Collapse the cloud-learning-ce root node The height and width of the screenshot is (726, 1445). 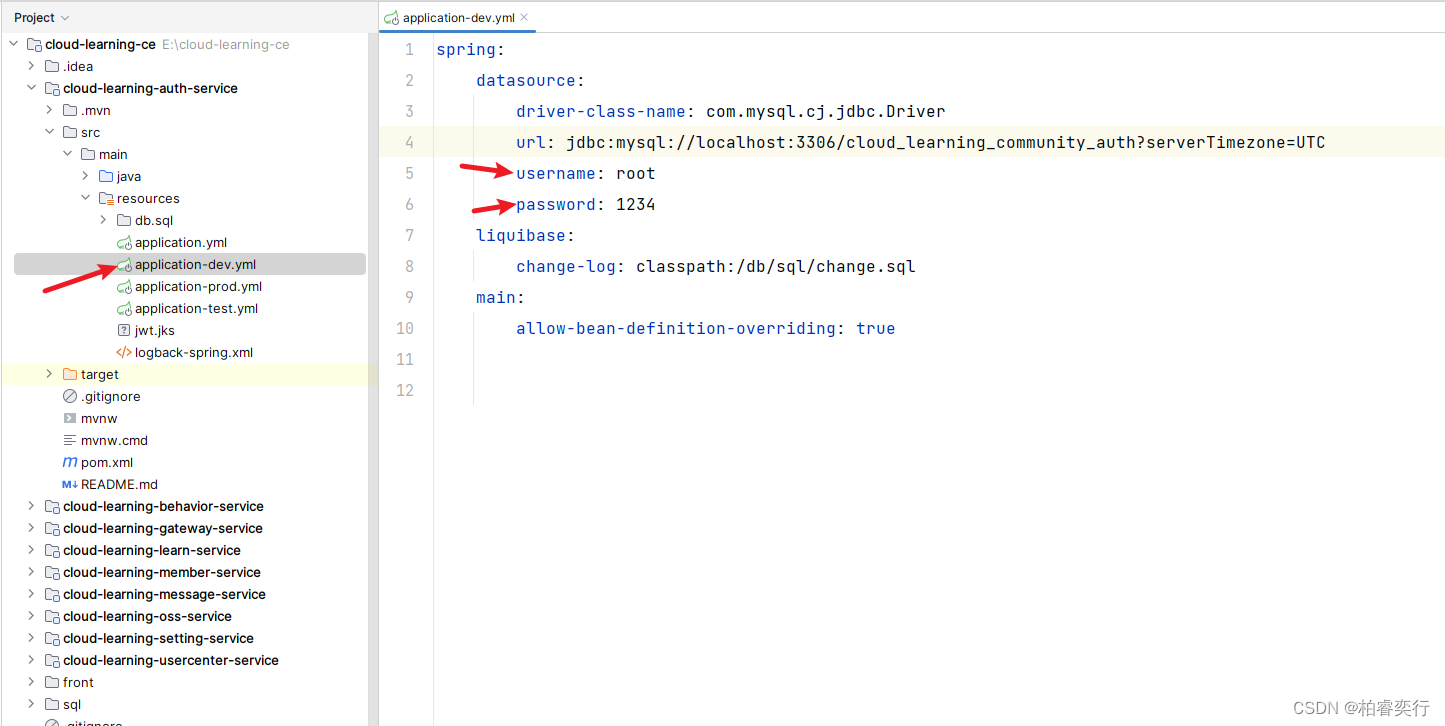(14, 44)
